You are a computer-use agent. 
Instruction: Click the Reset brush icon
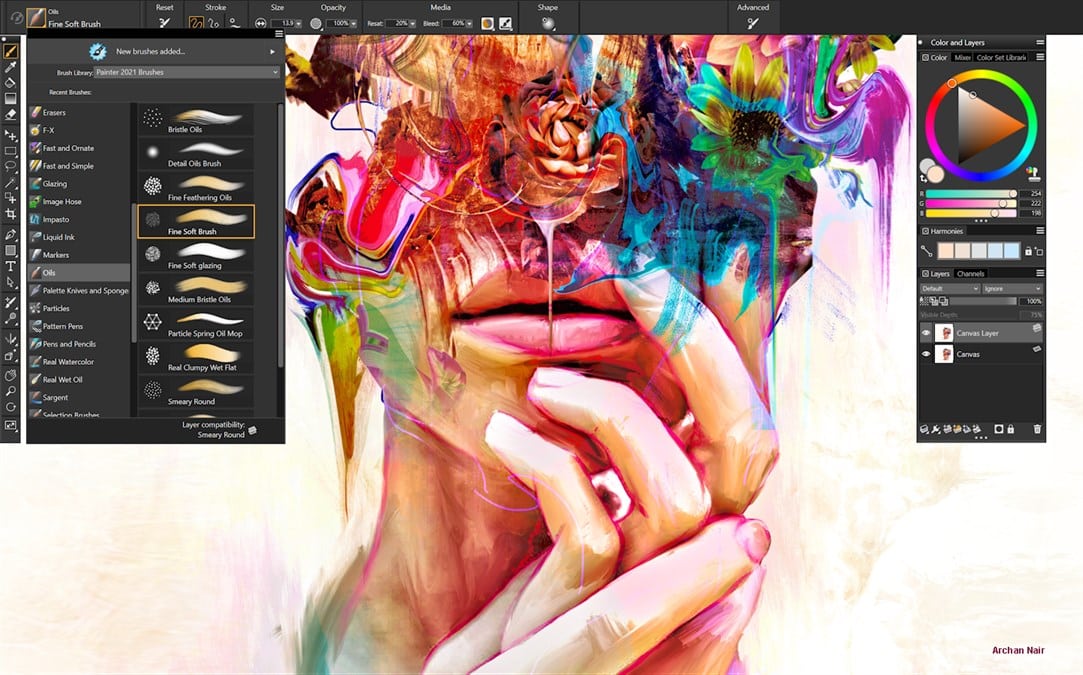(164, 23)
